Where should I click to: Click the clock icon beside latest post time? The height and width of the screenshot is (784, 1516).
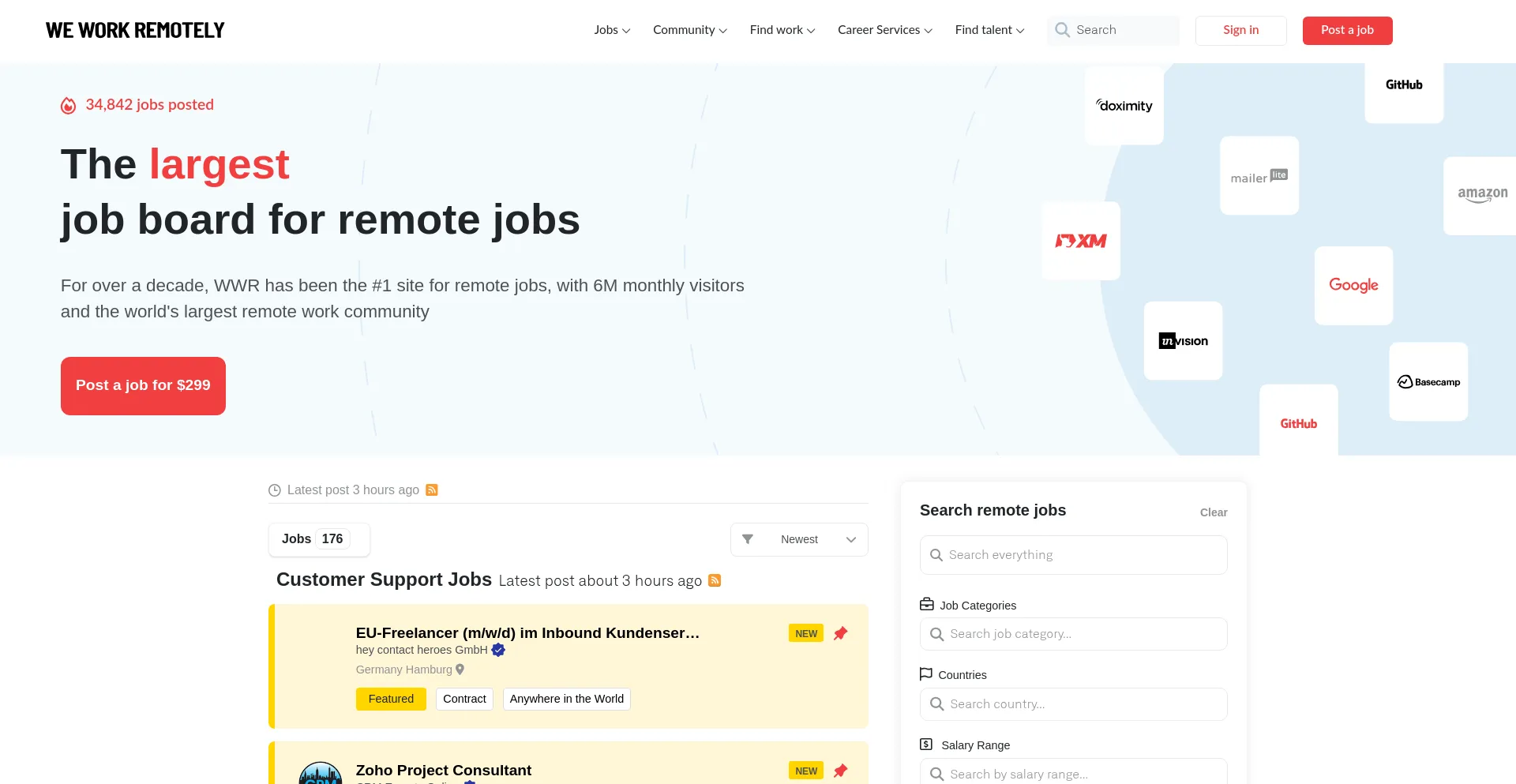coord(274,490)
